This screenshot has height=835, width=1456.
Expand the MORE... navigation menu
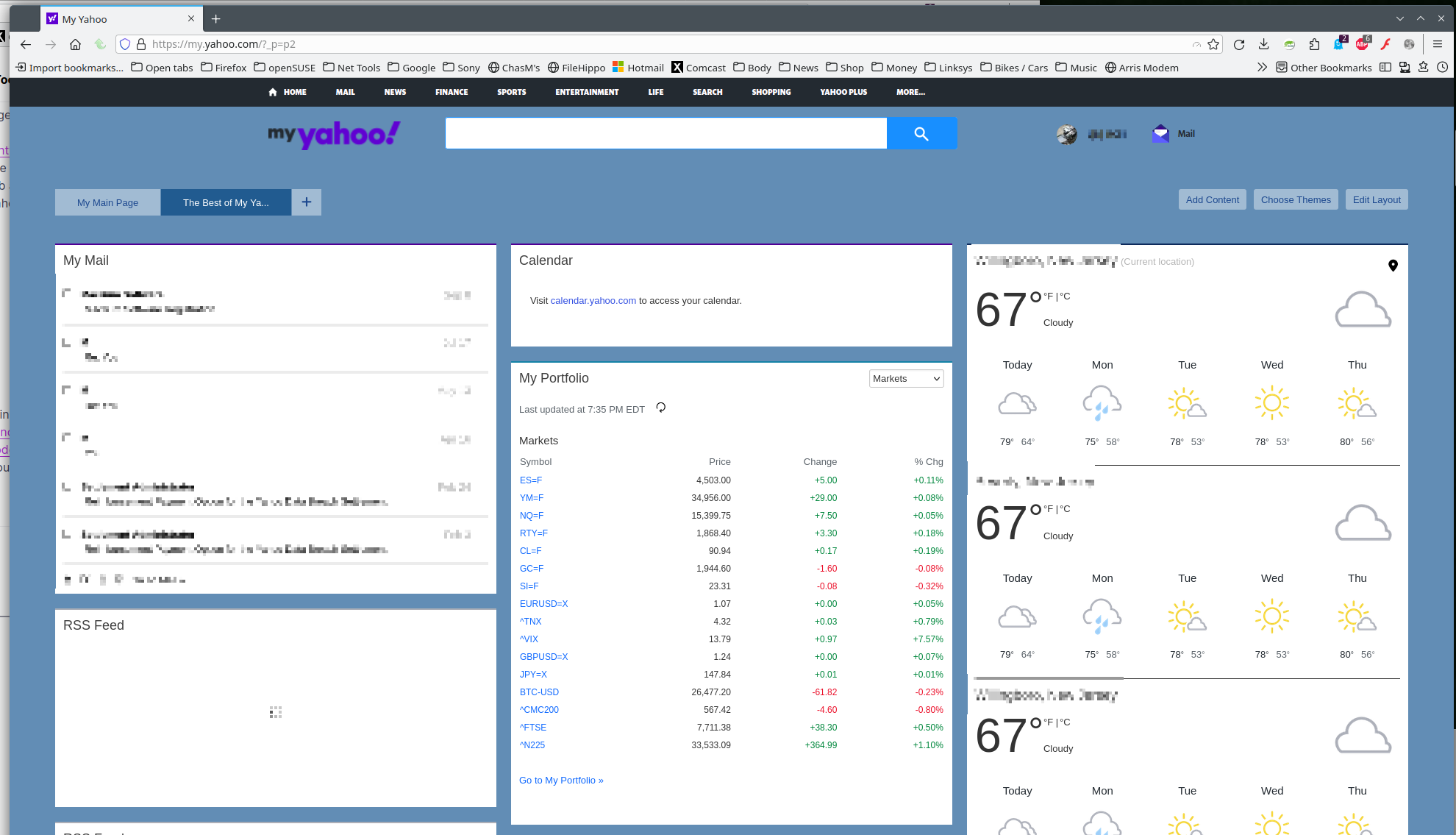[x=910, y=92]
